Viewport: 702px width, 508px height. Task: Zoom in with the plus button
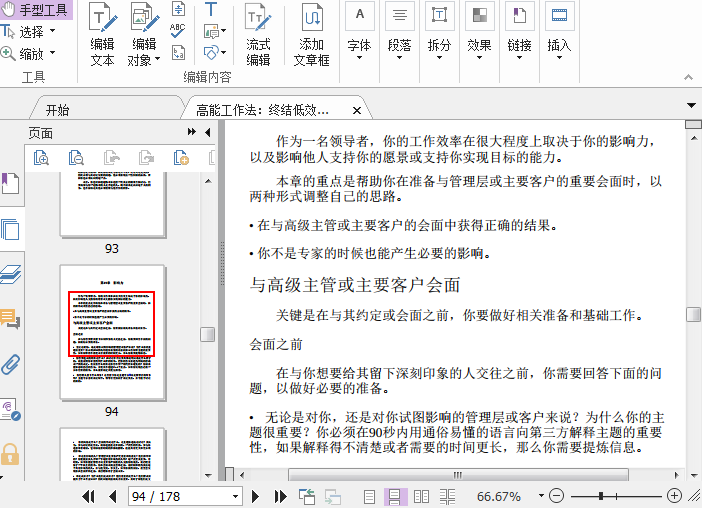(674, 495)
